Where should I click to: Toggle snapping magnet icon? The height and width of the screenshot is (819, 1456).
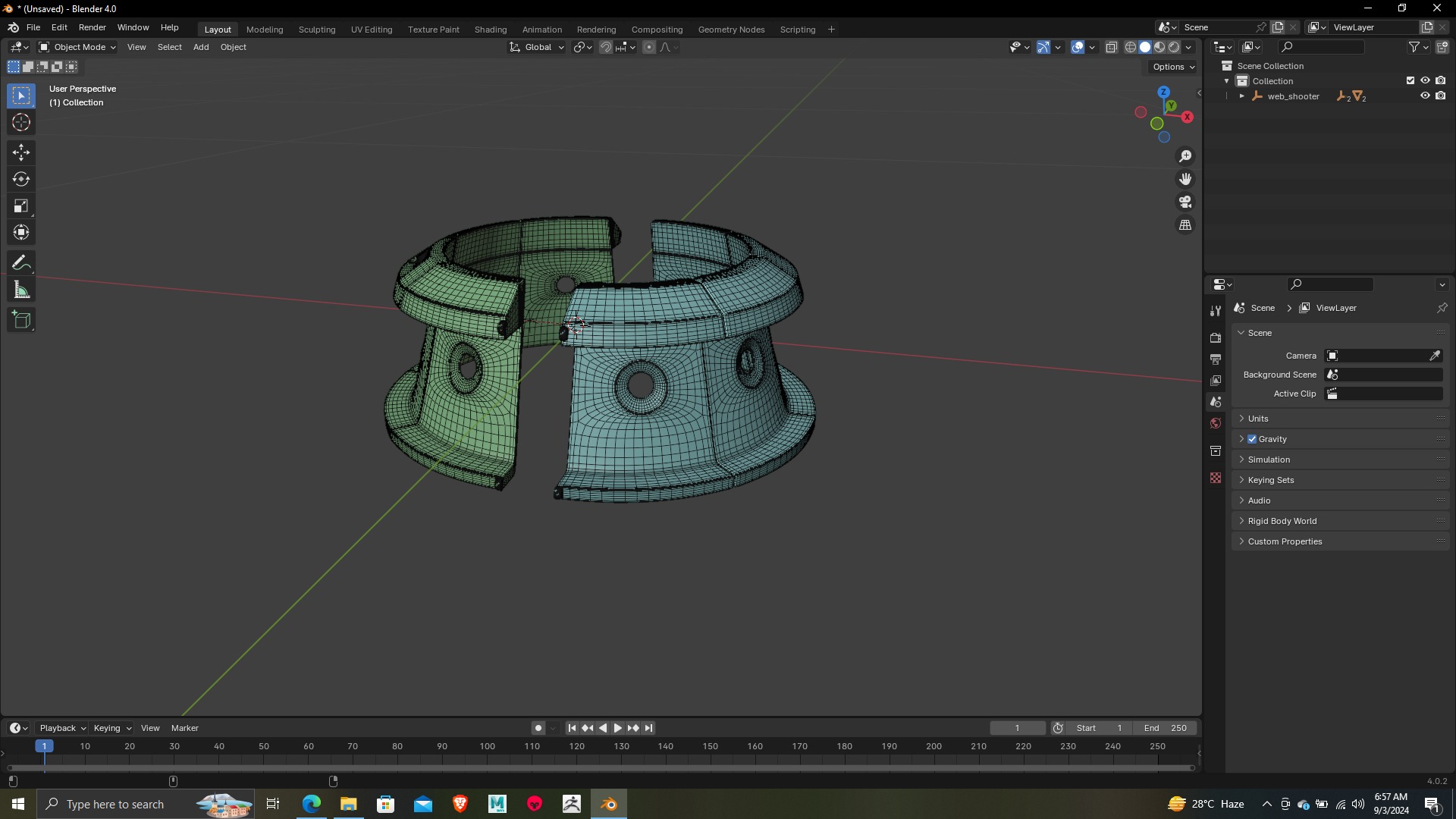pos(606,47)
